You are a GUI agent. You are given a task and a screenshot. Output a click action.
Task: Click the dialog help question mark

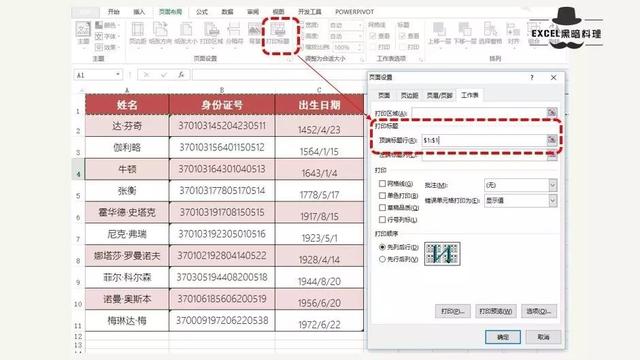(x=532, y=77)
